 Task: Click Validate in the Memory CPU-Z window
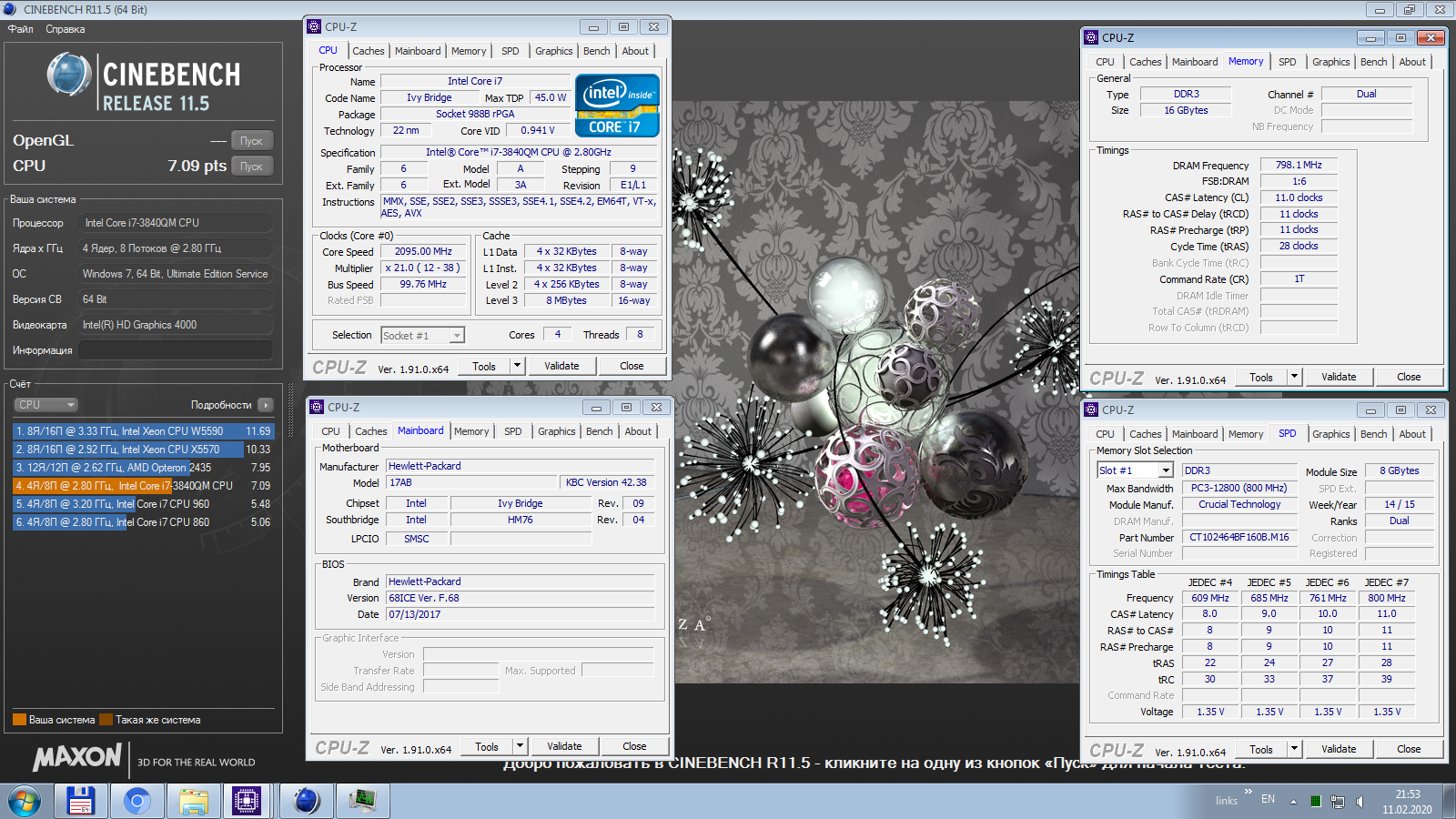1339,377
